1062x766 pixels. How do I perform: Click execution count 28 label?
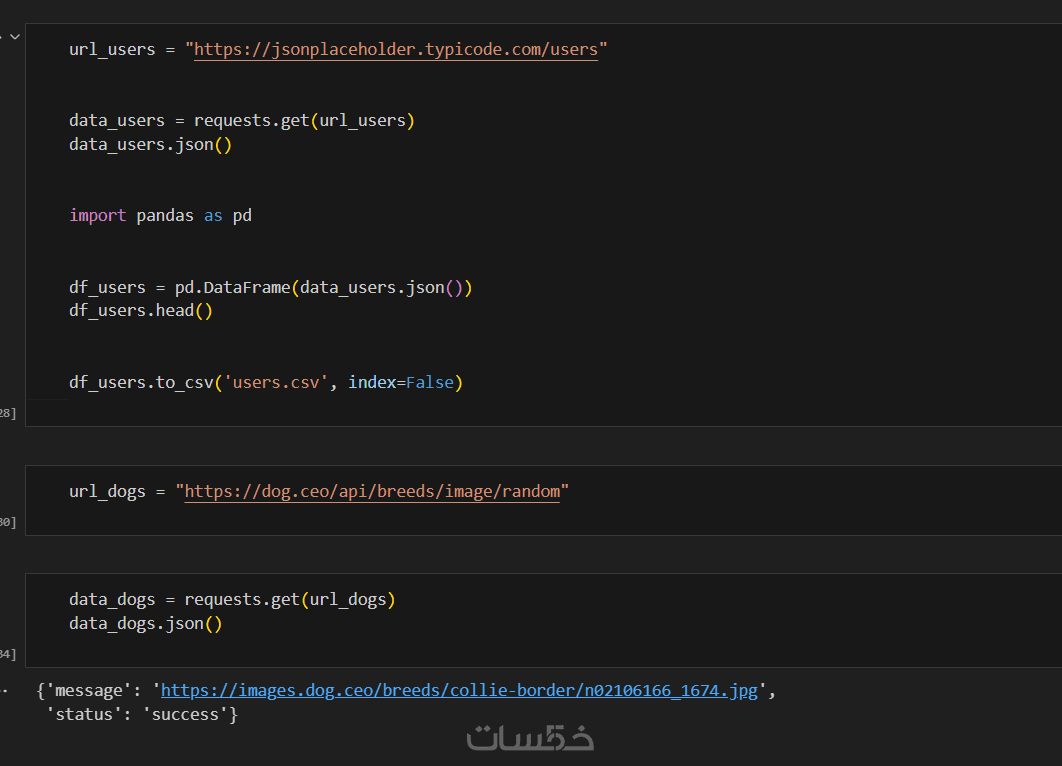[8, 413]
